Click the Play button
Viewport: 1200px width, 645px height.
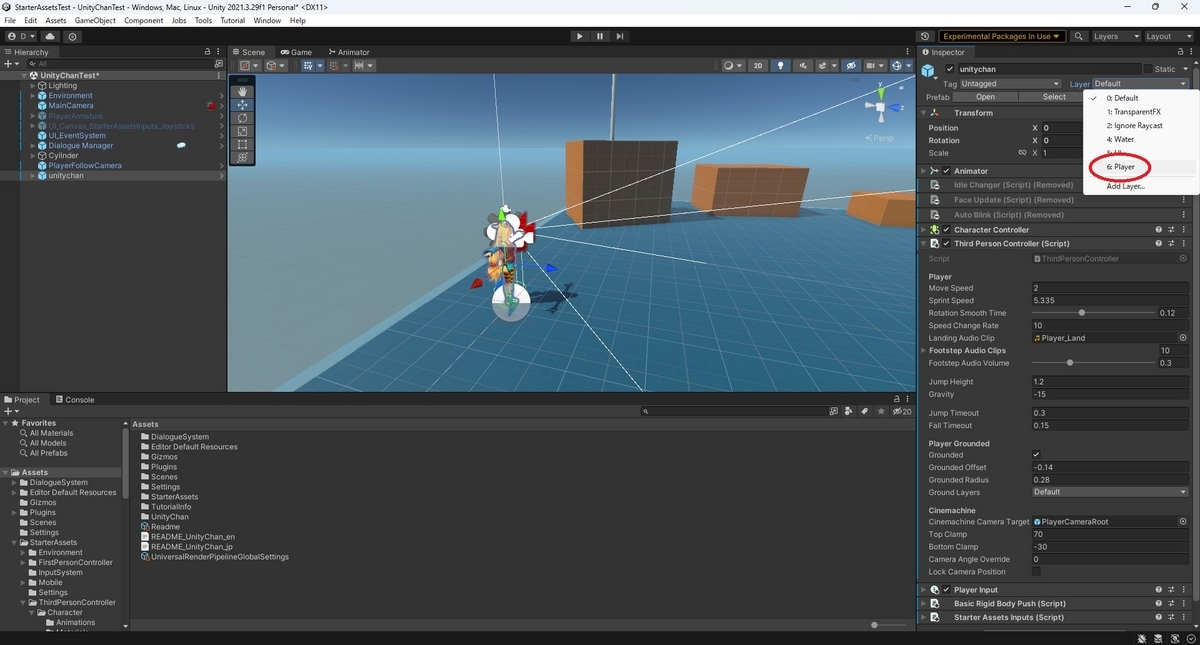pos(579,36)
